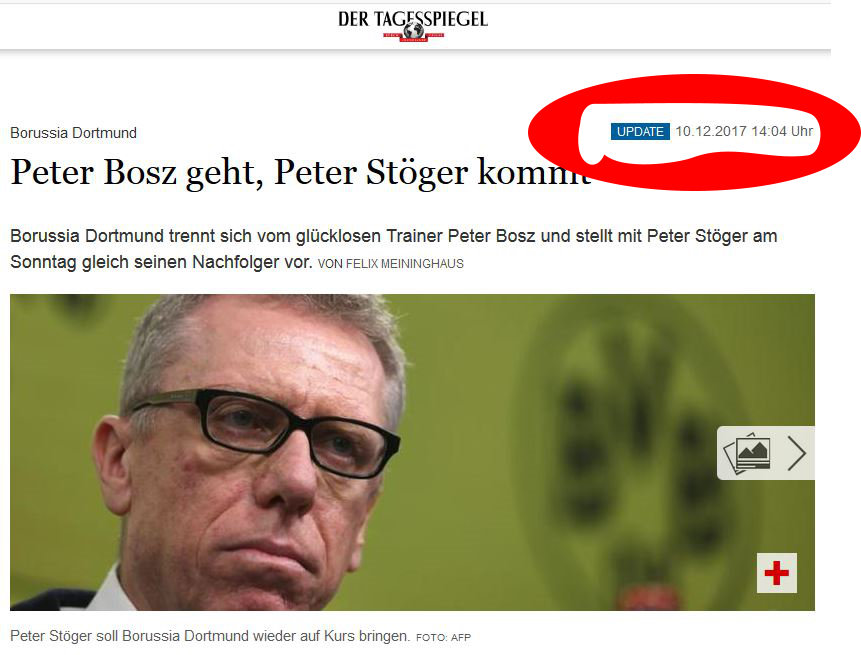The width and height of the screenshot is (861, 655).
Task: Go to next image with chevron arrow
Action: point(796,454)
